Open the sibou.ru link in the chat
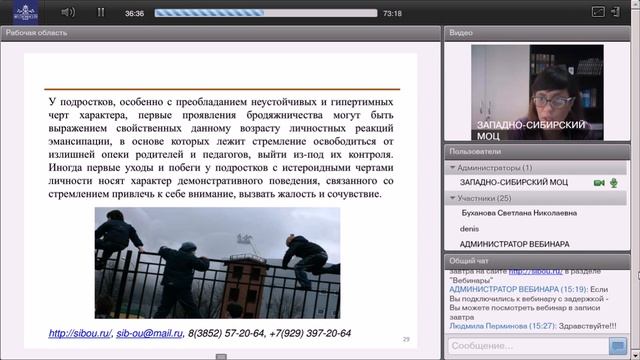This screenshot has width=640, height=360. (536, 271)
